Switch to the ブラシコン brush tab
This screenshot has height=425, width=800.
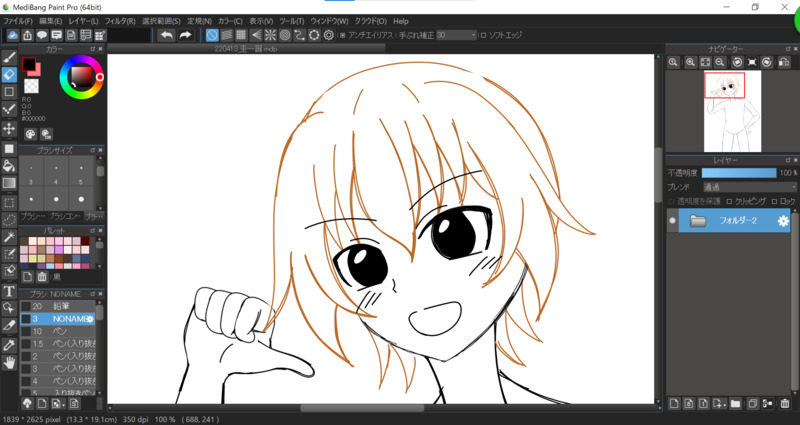click(x=65, y=217)
